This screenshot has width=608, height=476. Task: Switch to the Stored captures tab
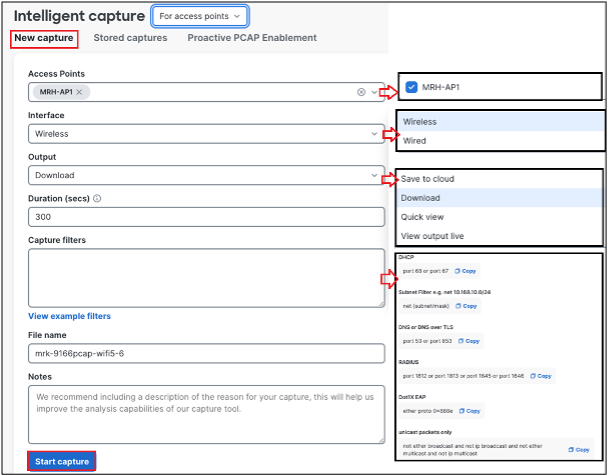tap(130, 38)
